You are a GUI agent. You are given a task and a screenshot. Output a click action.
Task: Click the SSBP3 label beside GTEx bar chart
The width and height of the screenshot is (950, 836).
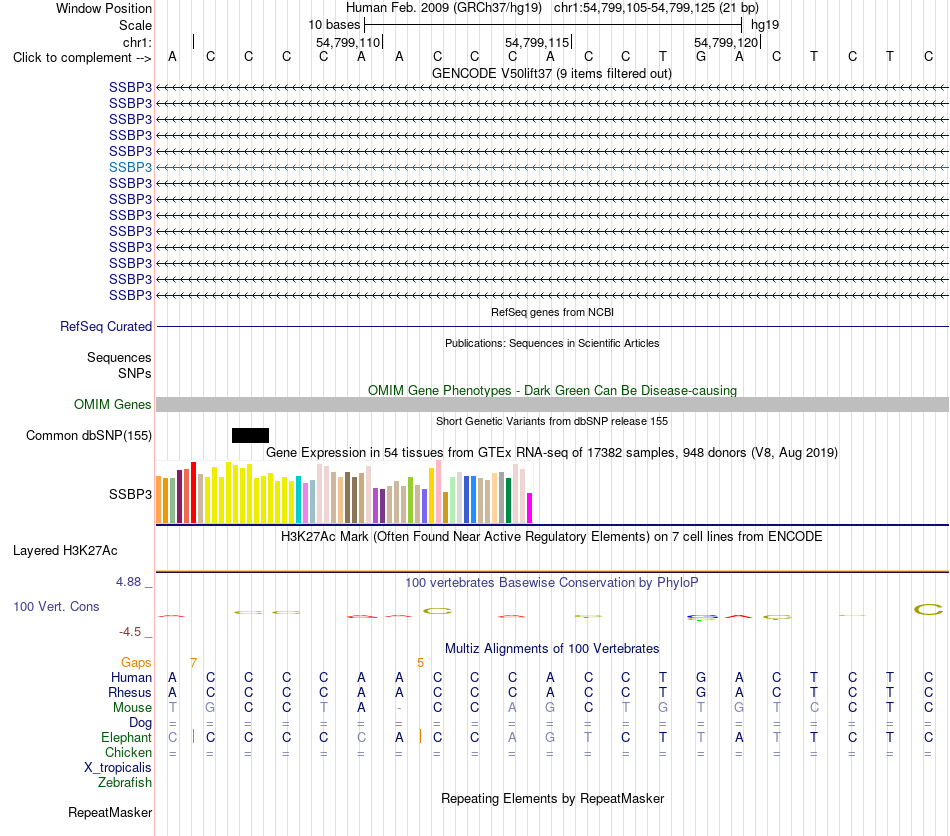130,494
